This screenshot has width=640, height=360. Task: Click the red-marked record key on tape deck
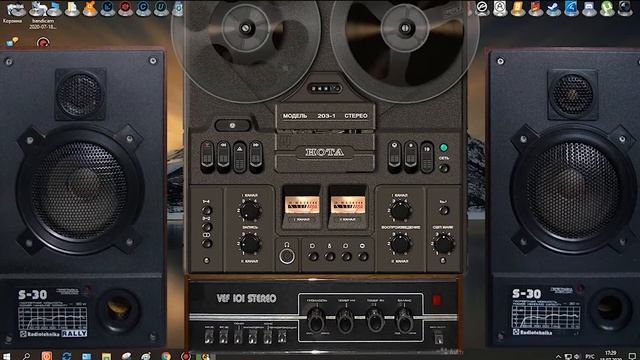tap(207, 157)
